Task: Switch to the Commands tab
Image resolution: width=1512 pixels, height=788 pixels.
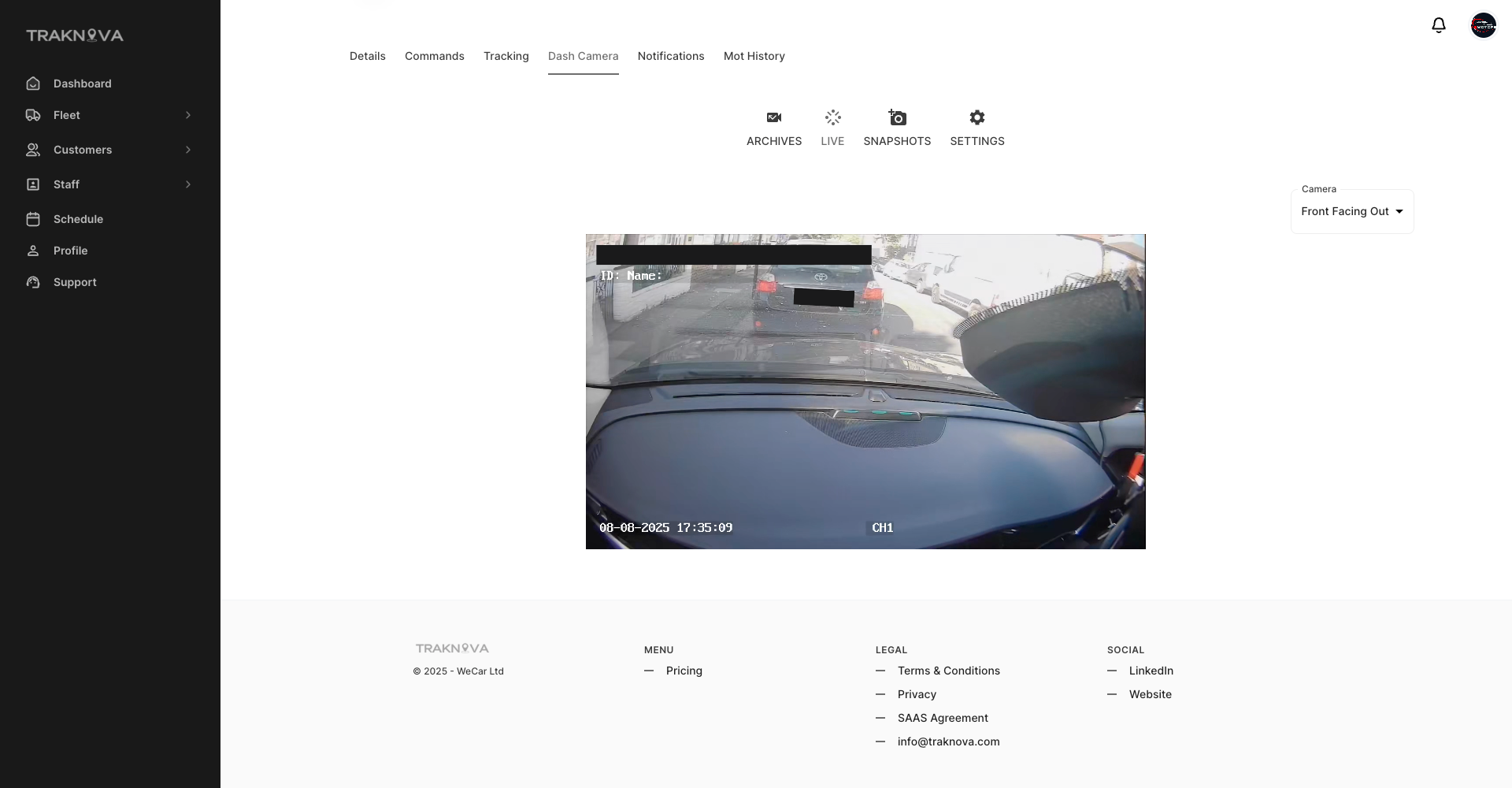Action: (x=435, y=56)
